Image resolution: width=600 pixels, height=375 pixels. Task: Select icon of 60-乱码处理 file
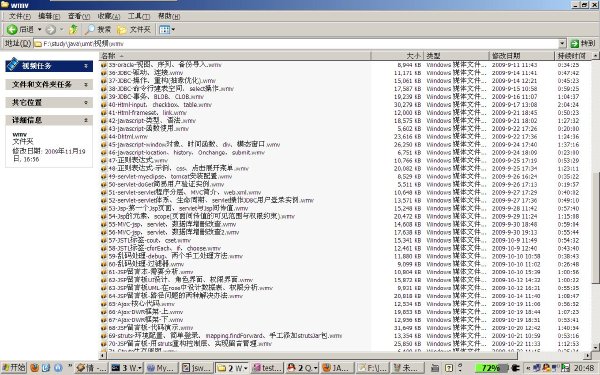[104, 264]
